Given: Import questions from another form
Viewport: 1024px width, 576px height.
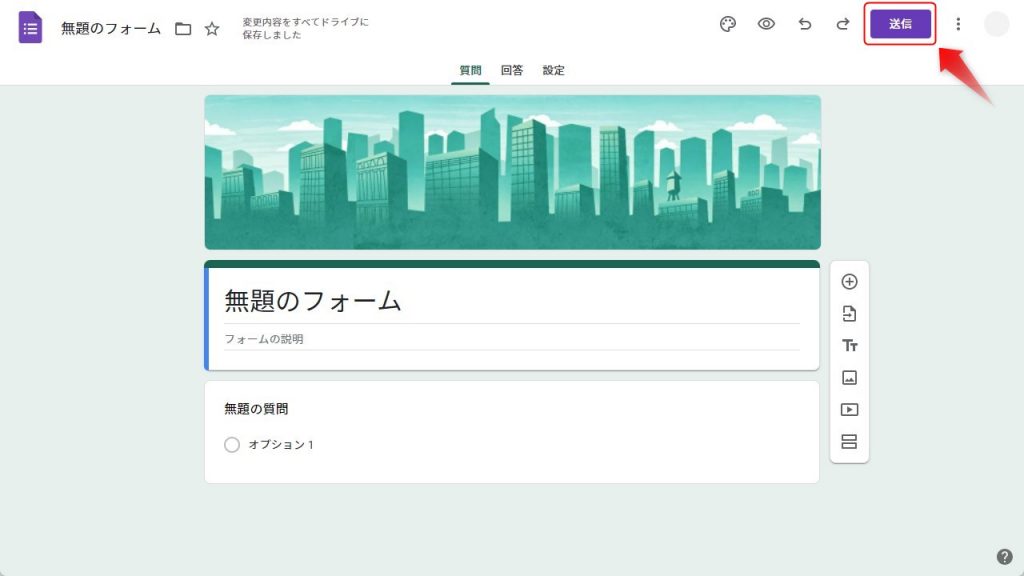Looking at the screenshot, I should point(849,313).
